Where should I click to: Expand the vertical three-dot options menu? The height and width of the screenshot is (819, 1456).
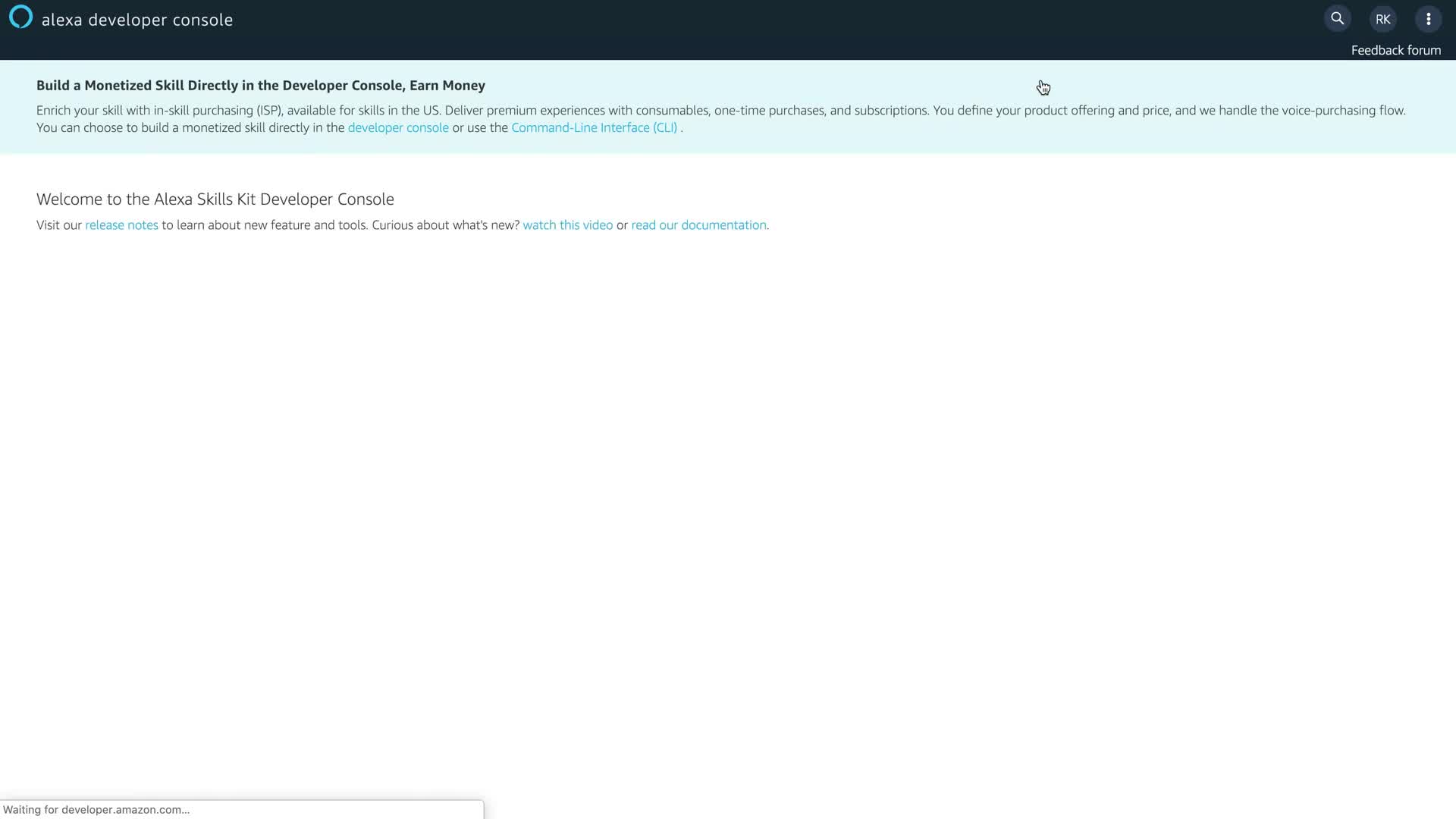(1428, 20)
